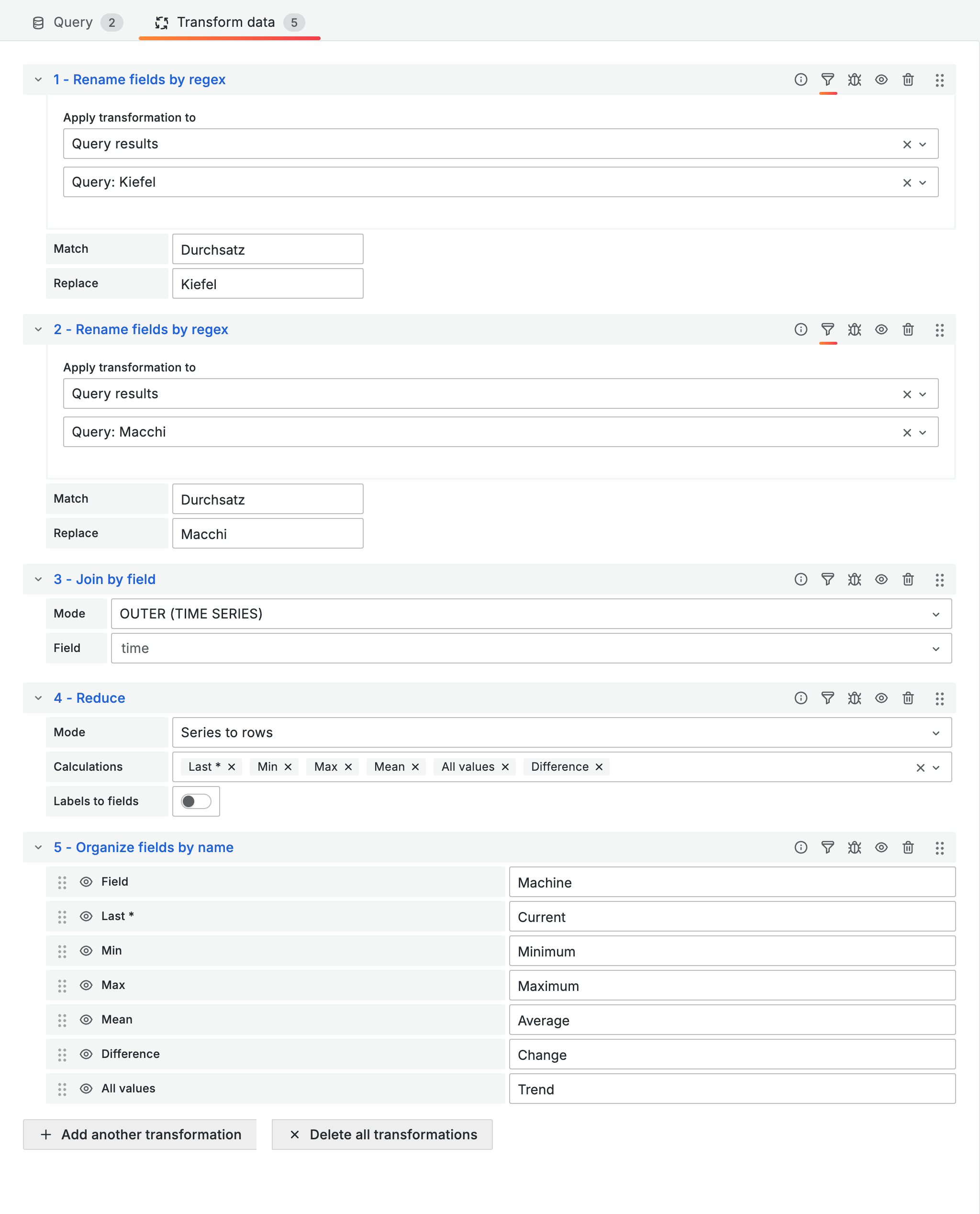This screenshot has width=980, height=1214.
Task: Delete the Join by field transformation
Action: [908, 579]
